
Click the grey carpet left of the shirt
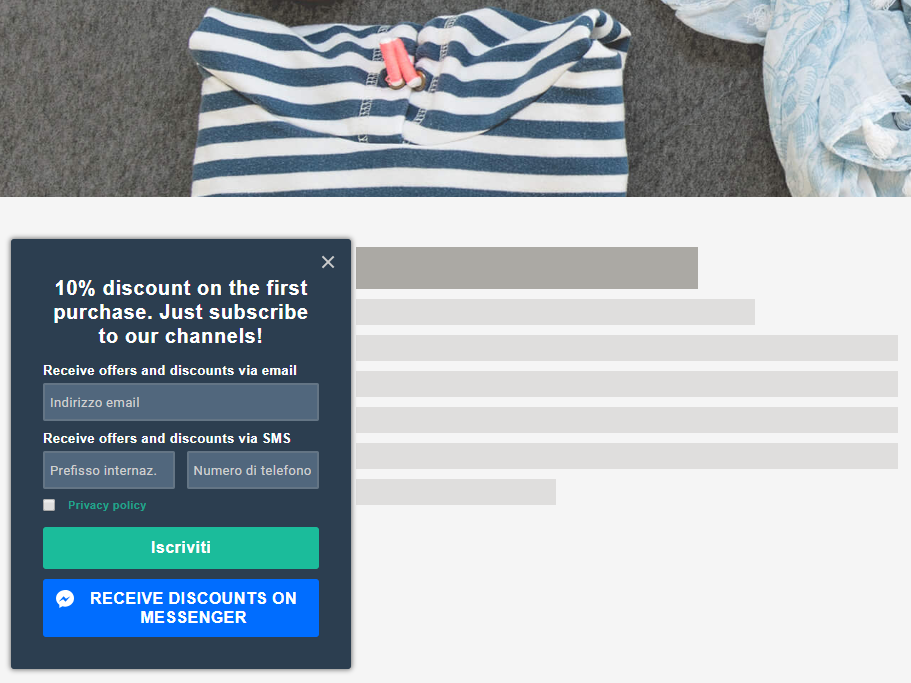(93, 99)
